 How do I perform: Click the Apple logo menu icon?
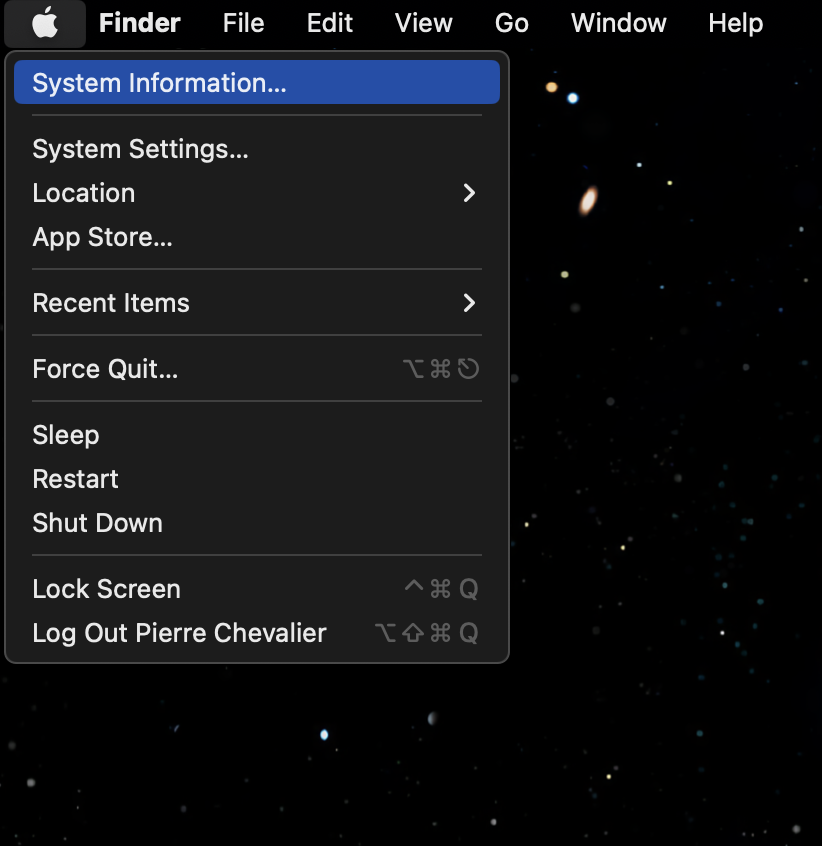point(45,23)
